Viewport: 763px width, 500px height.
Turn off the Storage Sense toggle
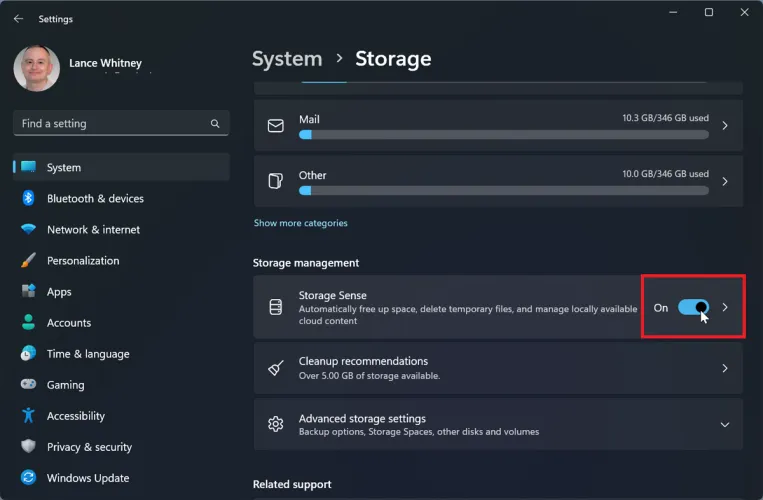[x=693, y=307]
